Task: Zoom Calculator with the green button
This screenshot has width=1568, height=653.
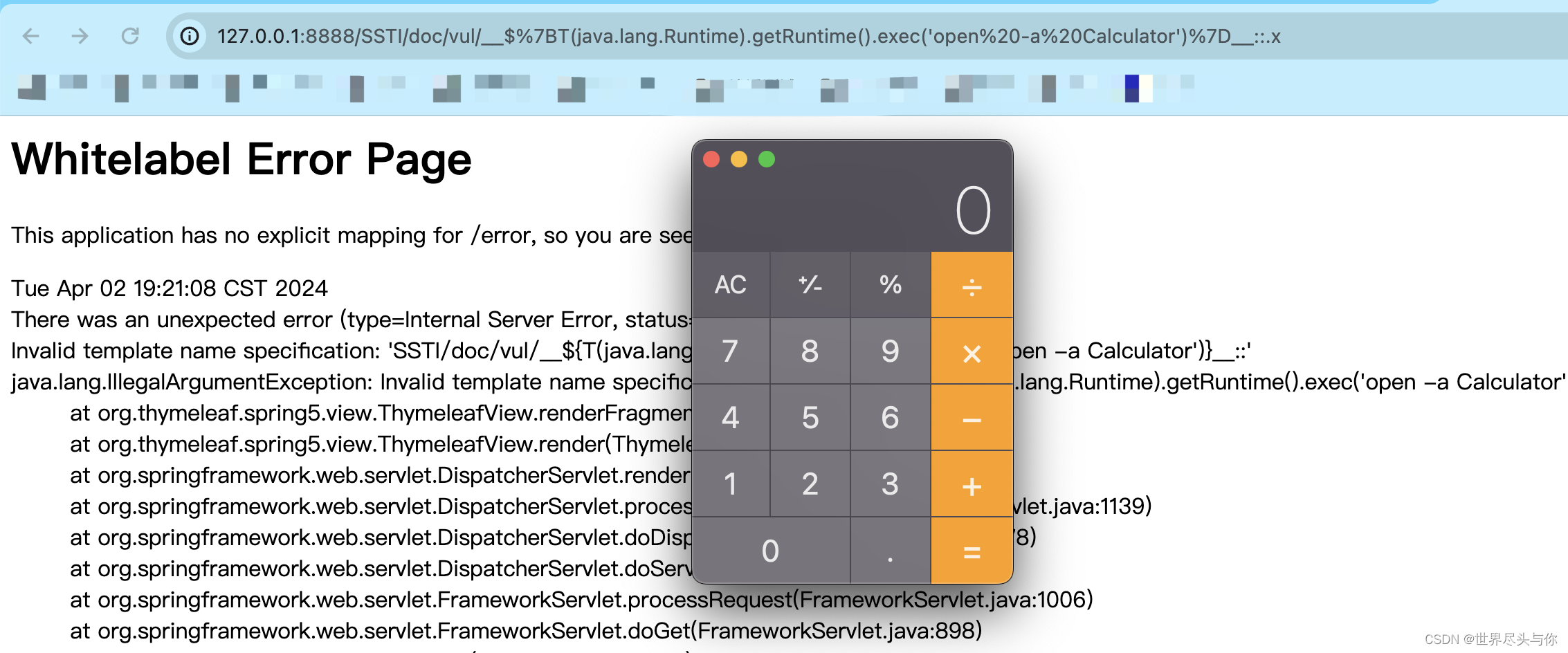Action: pyautogui.click(x=767, y=159)
